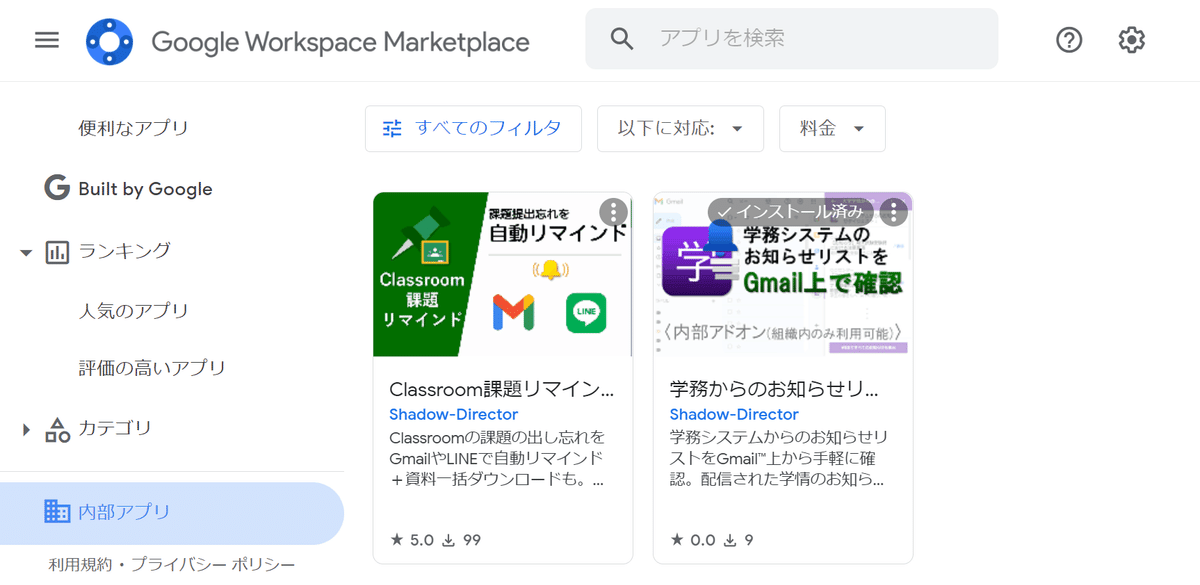This screenshot has height=585, width=1200.
Task: Open the 料金 pricing dropdown
Action: (x=831, y=128)
